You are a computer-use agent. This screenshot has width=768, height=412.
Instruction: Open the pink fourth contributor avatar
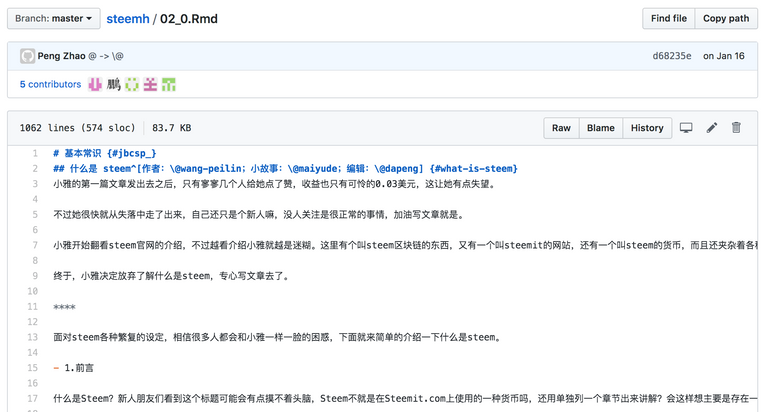[150, 84]
